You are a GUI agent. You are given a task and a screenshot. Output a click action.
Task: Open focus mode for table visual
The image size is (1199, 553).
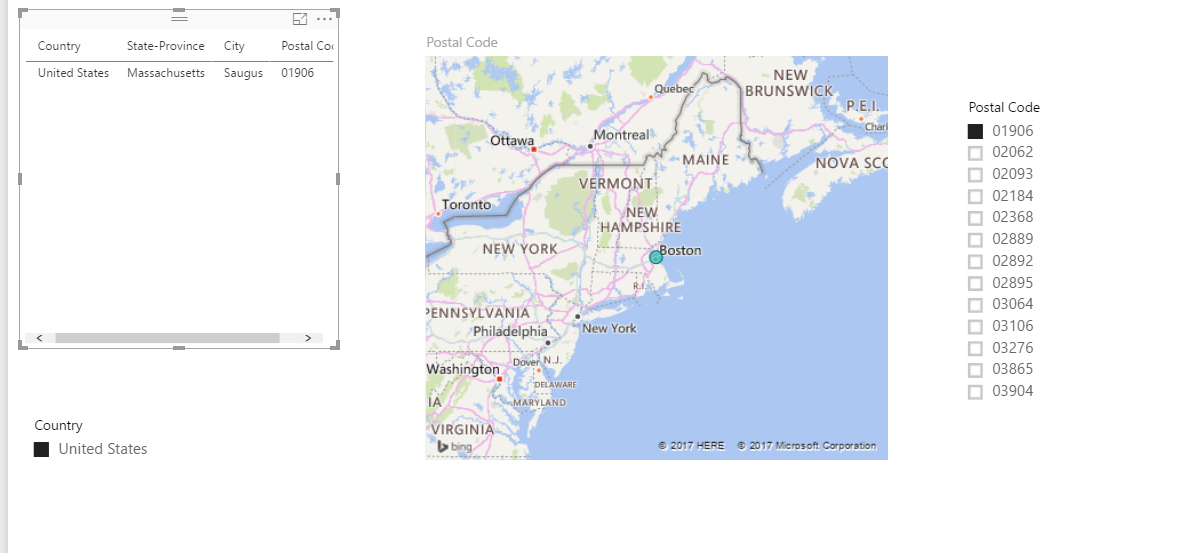point(300,19)
